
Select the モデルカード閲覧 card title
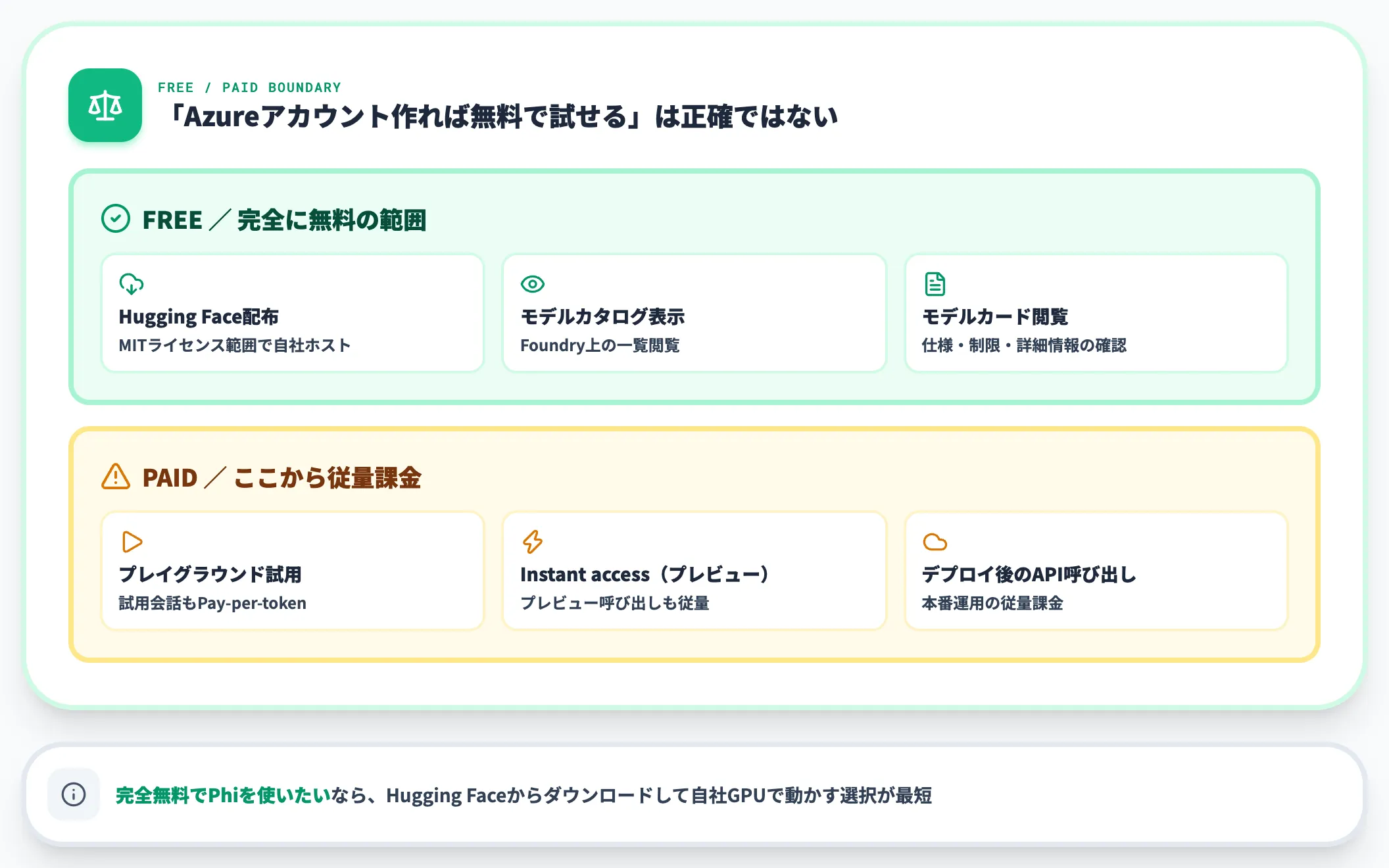coord(995,317)
